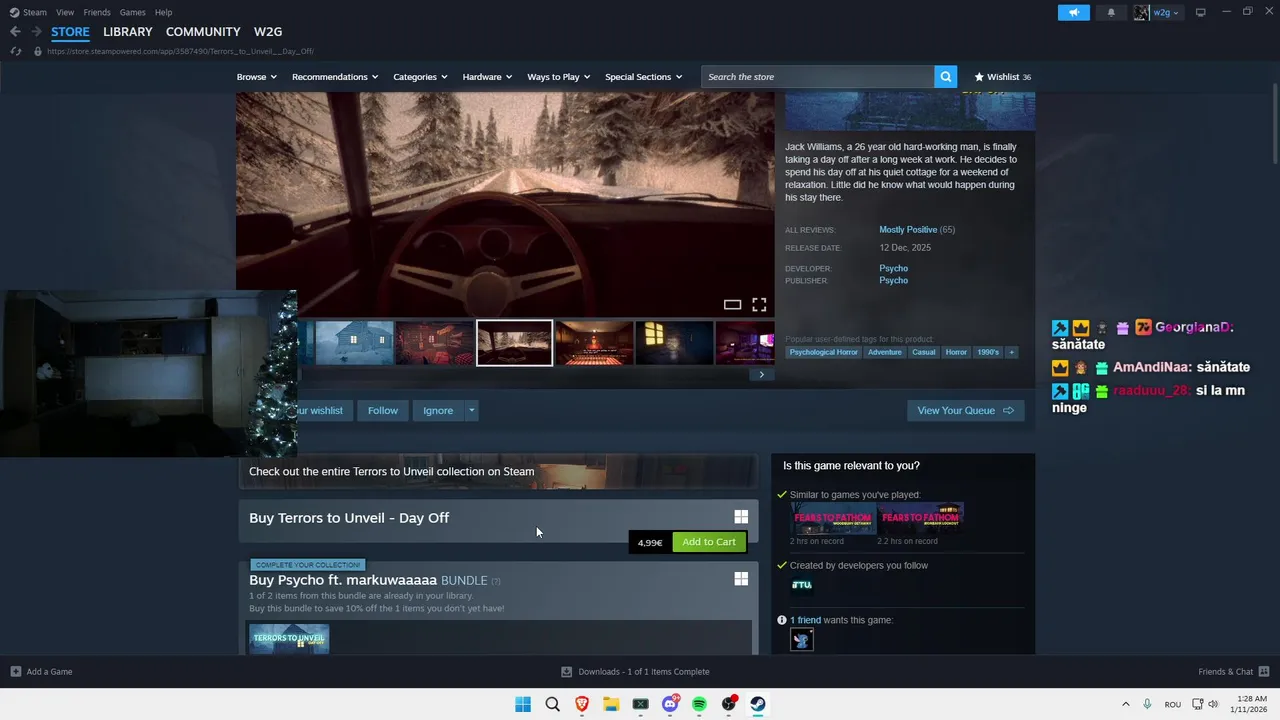1280x720 pixels.
Task: Open the Games menu
Action: pyautogui.click(x=132, y=12)
